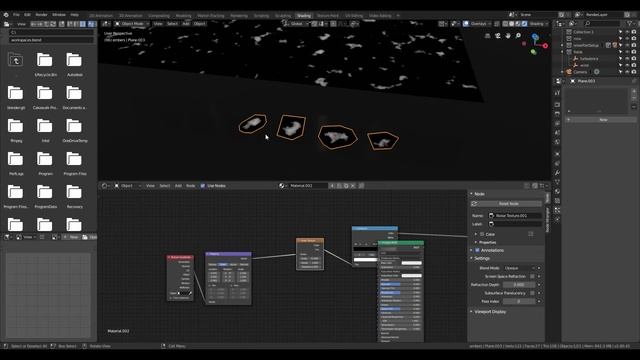
Task: Open the node editor Add menu
Action: pos(178,186)
